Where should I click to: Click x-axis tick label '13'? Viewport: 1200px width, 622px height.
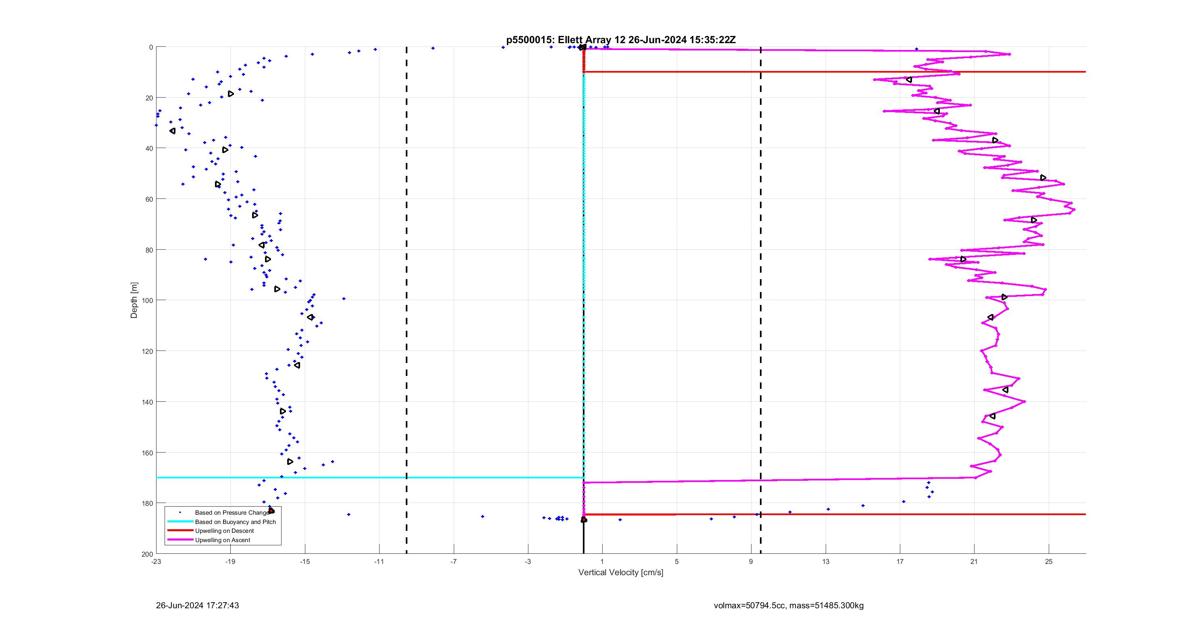click(x=826, y=562)
